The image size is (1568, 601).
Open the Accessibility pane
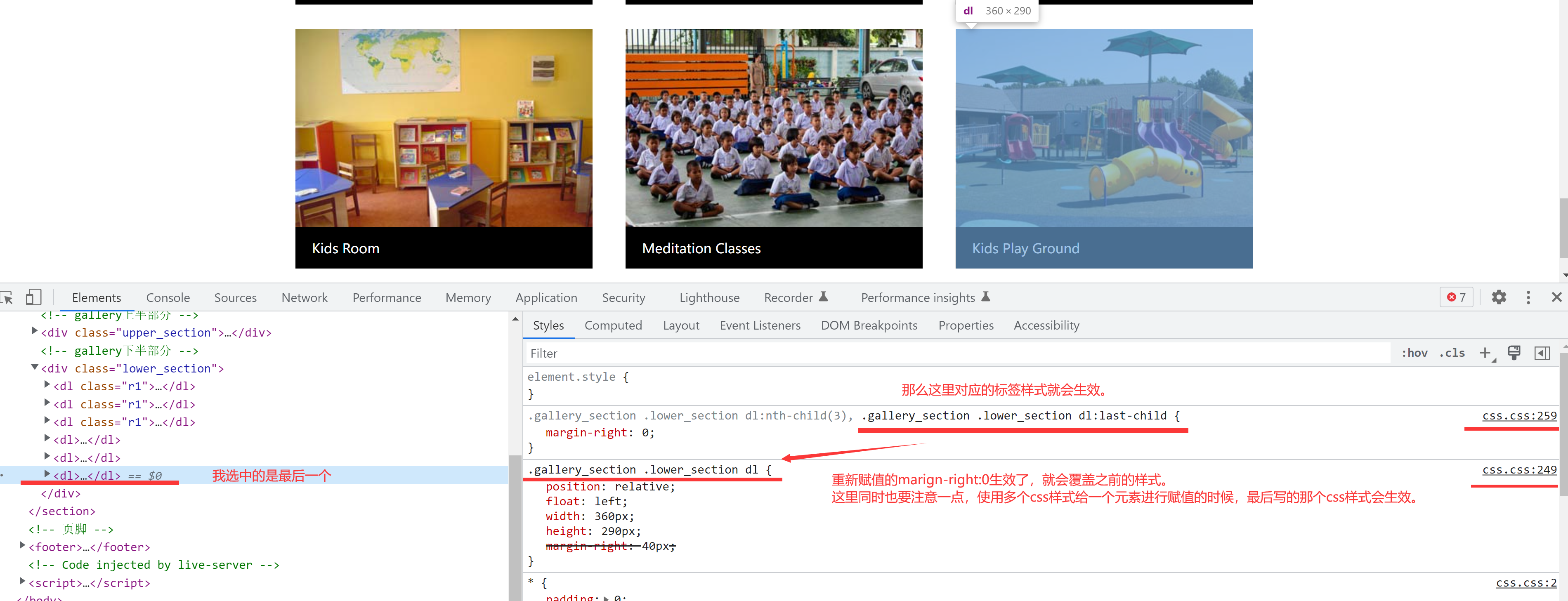point(1046,325)
